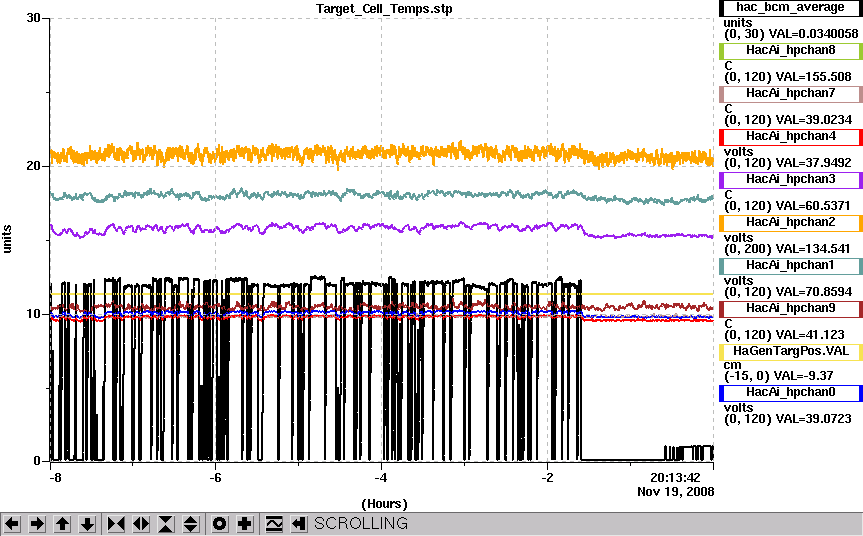
Task: Click the VAL=0.0340058 reading
Action: (x=813, y=34)
